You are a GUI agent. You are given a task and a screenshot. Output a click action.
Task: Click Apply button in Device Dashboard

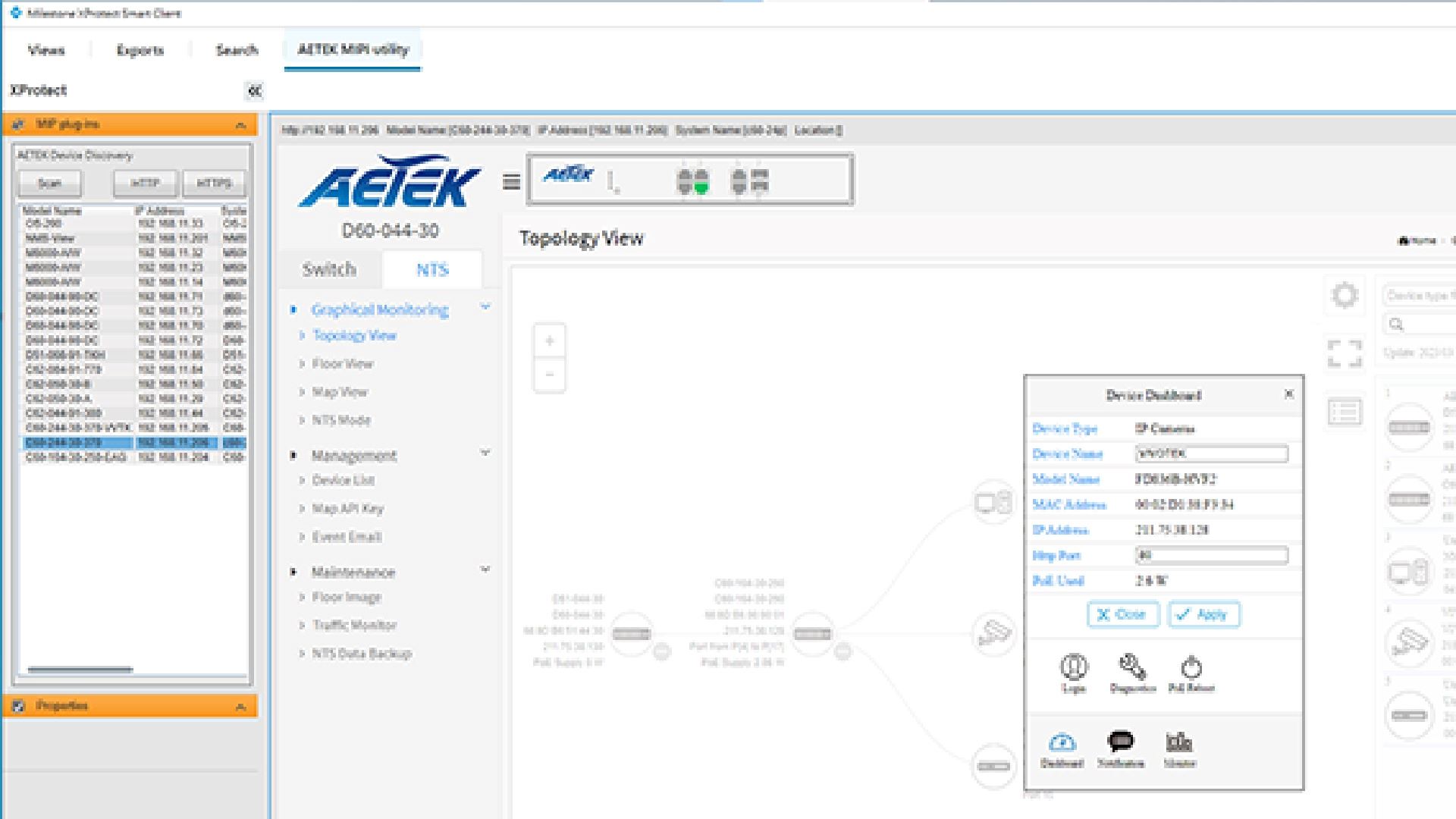[1203, 614]
